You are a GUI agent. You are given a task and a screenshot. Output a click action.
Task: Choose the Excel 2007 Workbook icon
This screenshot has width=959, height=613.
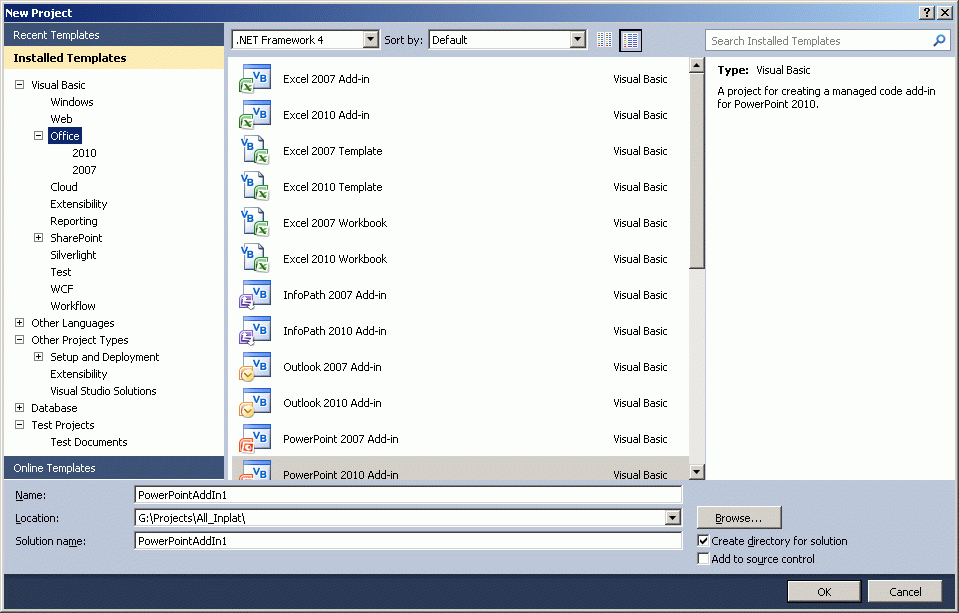click(255, 223)
